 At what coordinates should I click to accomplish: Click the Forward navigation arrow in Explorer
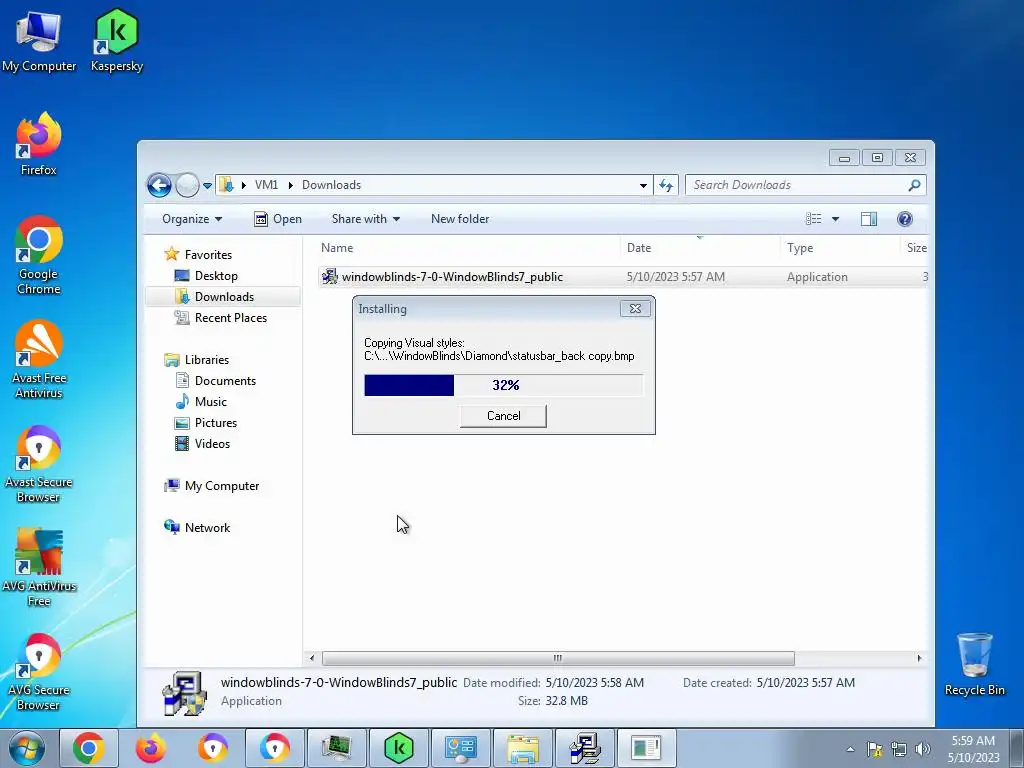[187, 185]
